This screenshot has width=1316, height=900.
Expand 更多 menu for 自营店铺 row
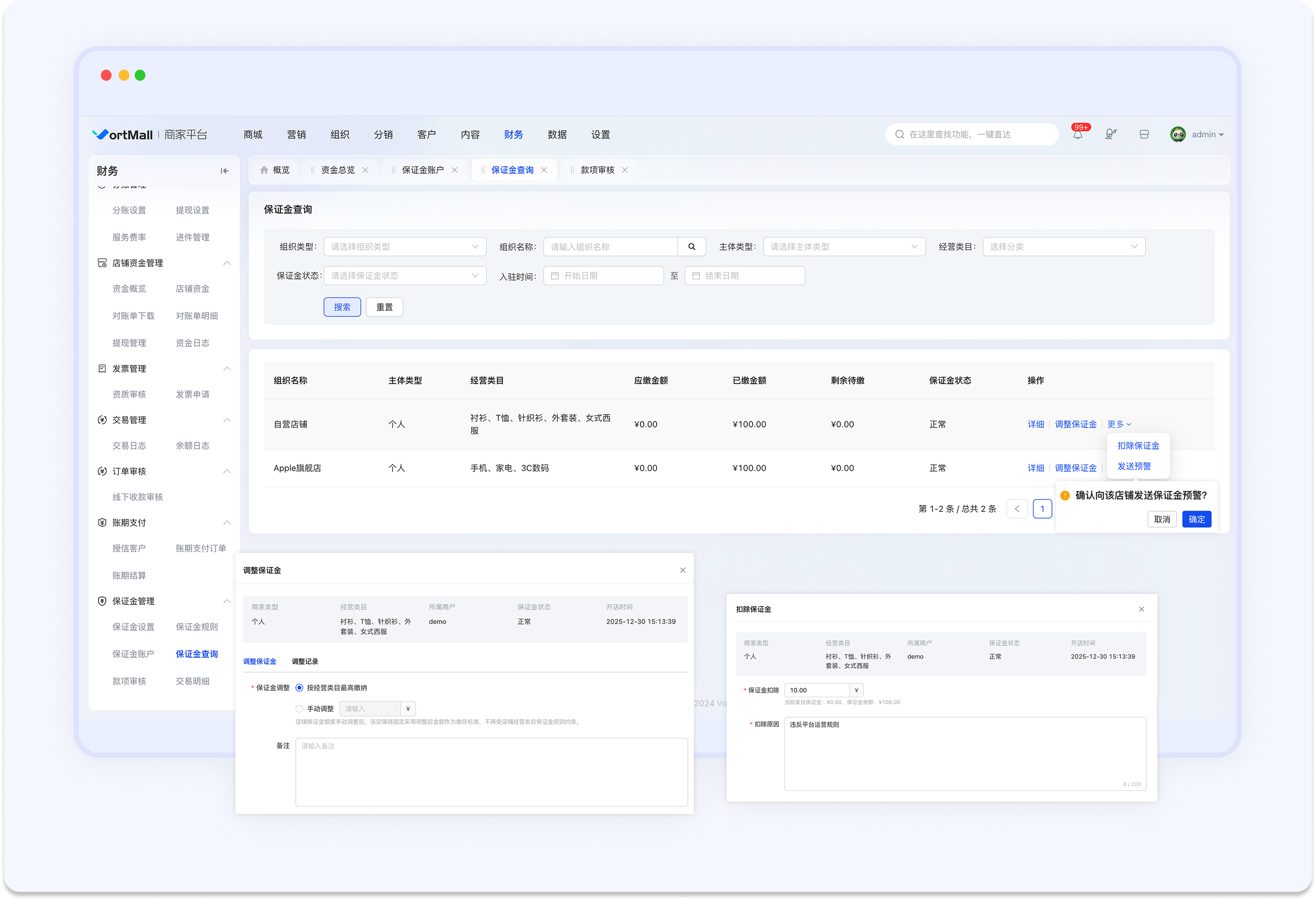[1119, 424]
